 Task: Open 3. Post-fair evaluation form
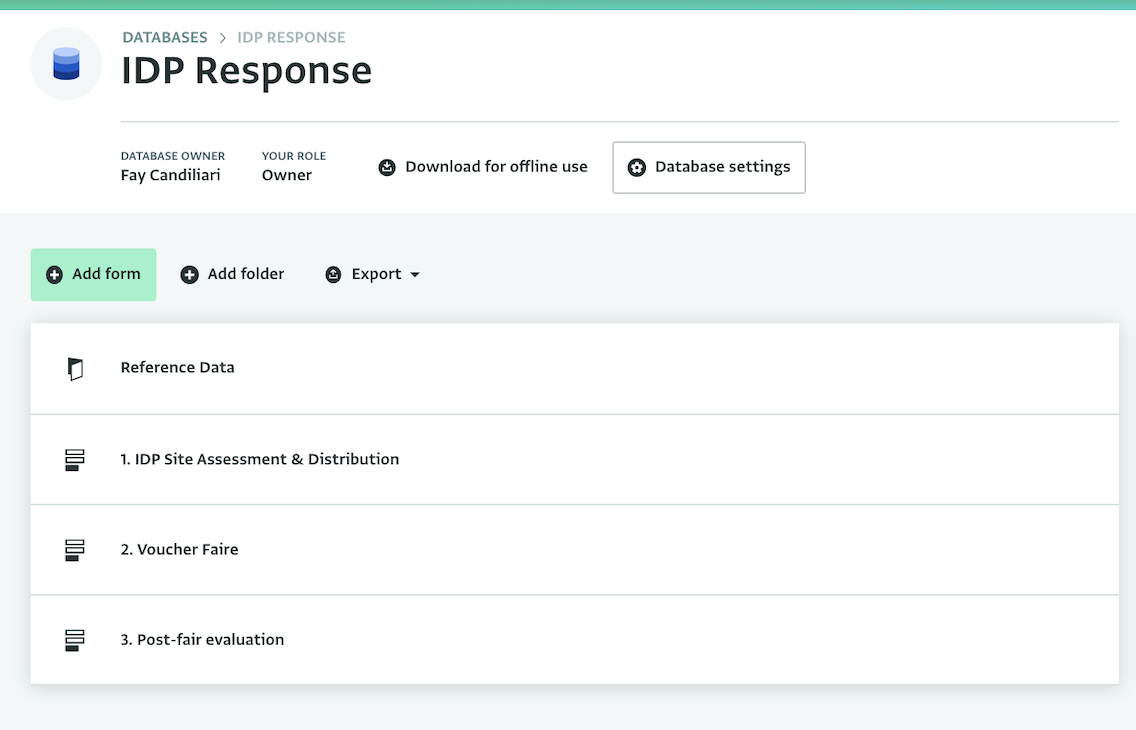click(575, 639)
